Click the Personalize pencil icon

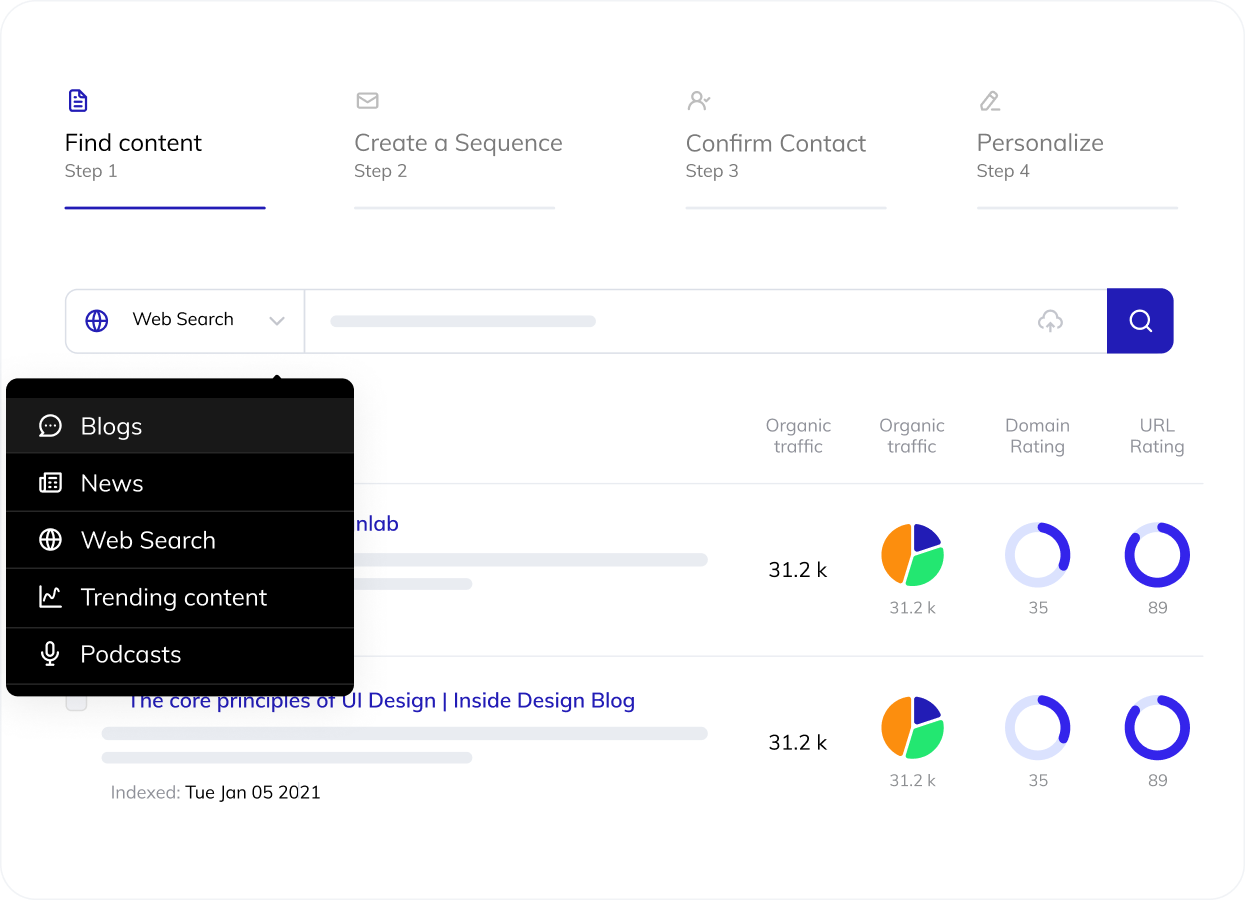click(990, 100)
